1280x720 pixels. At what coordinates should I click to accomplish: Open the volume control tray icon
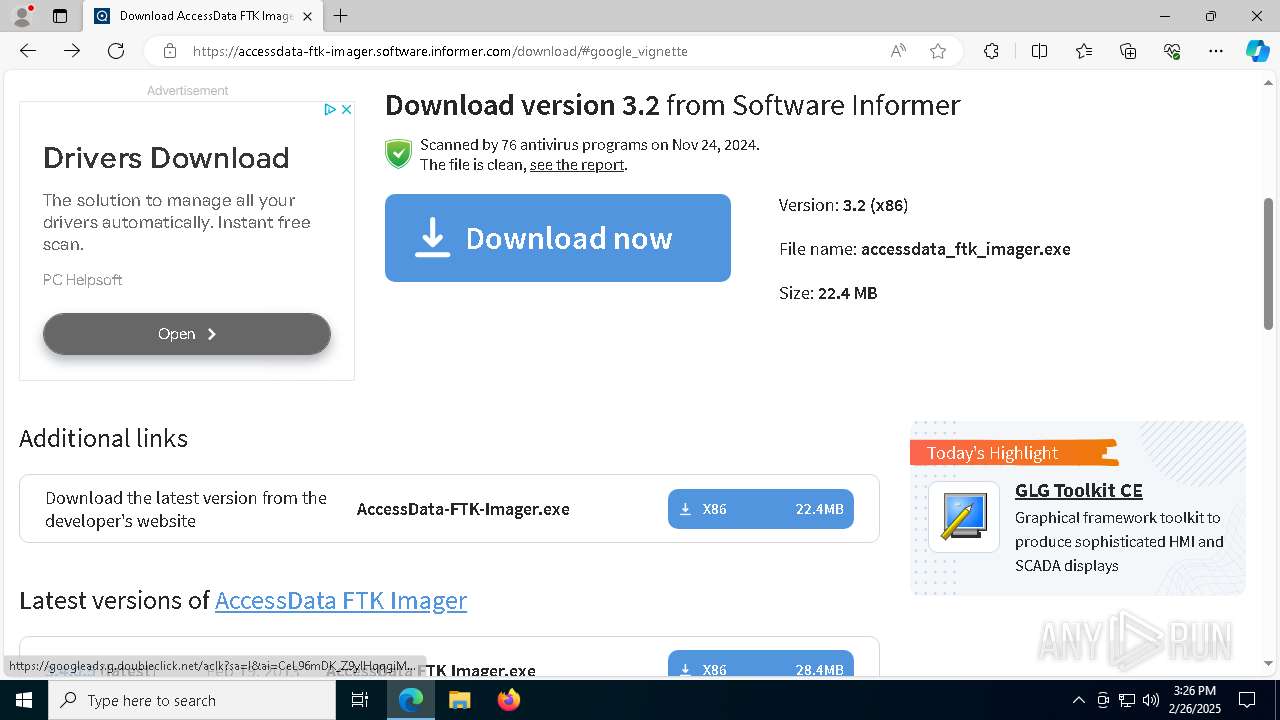tap(1151, 700)
